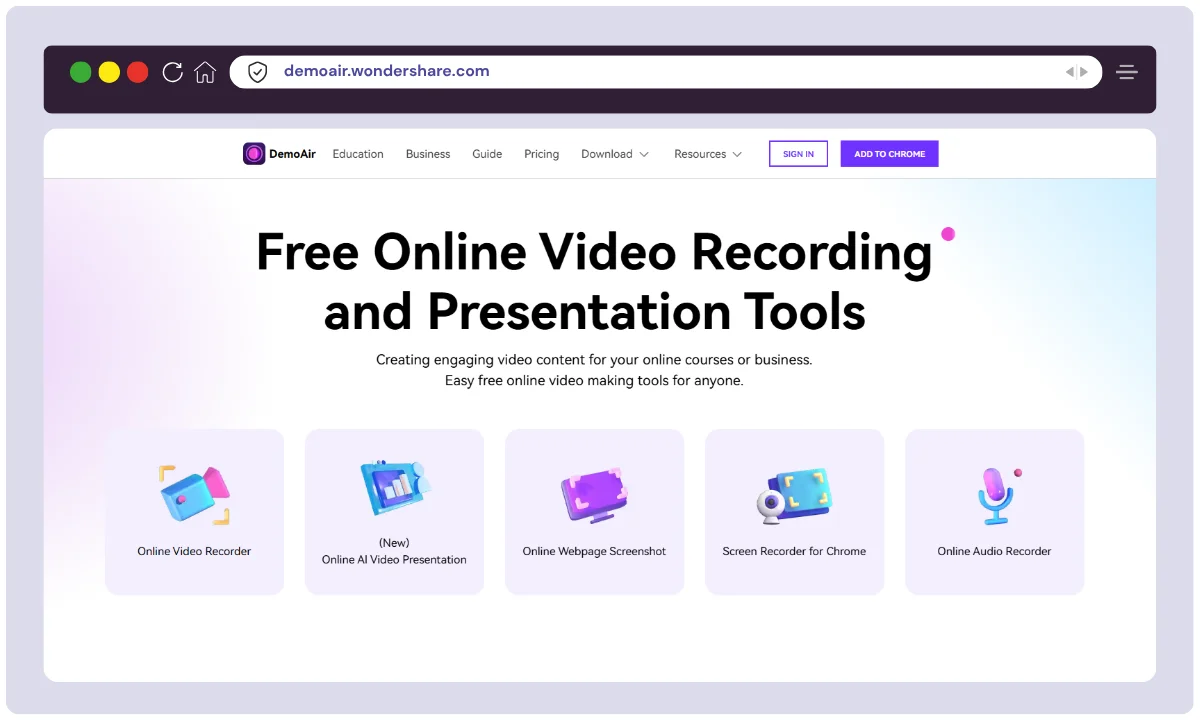This screenshot has width=1200, height=720.
Task: Open the Business menu item
Action: coord(428,154)
